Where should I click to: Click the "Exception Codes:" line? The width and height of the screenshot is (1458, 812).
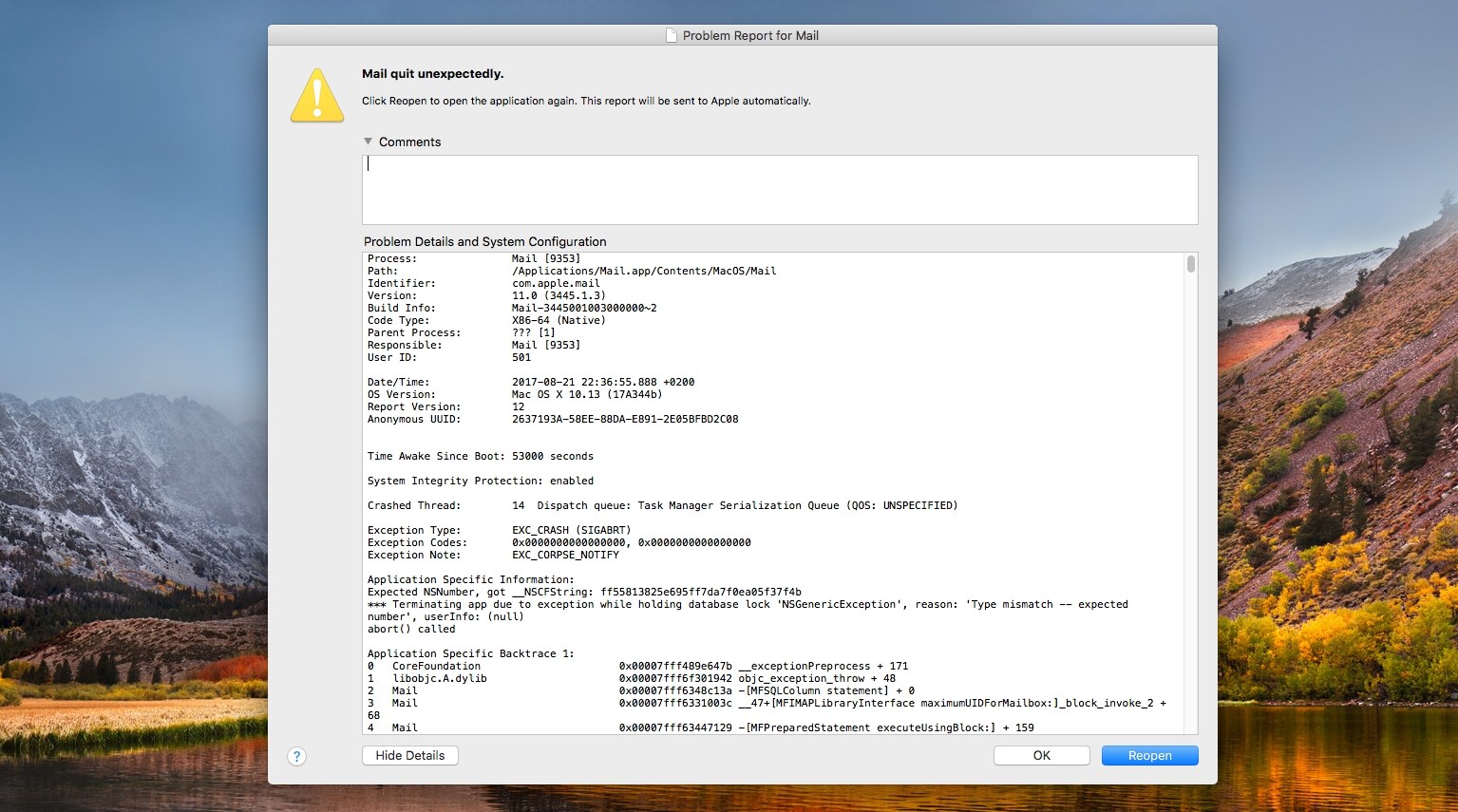pos(559,542)
